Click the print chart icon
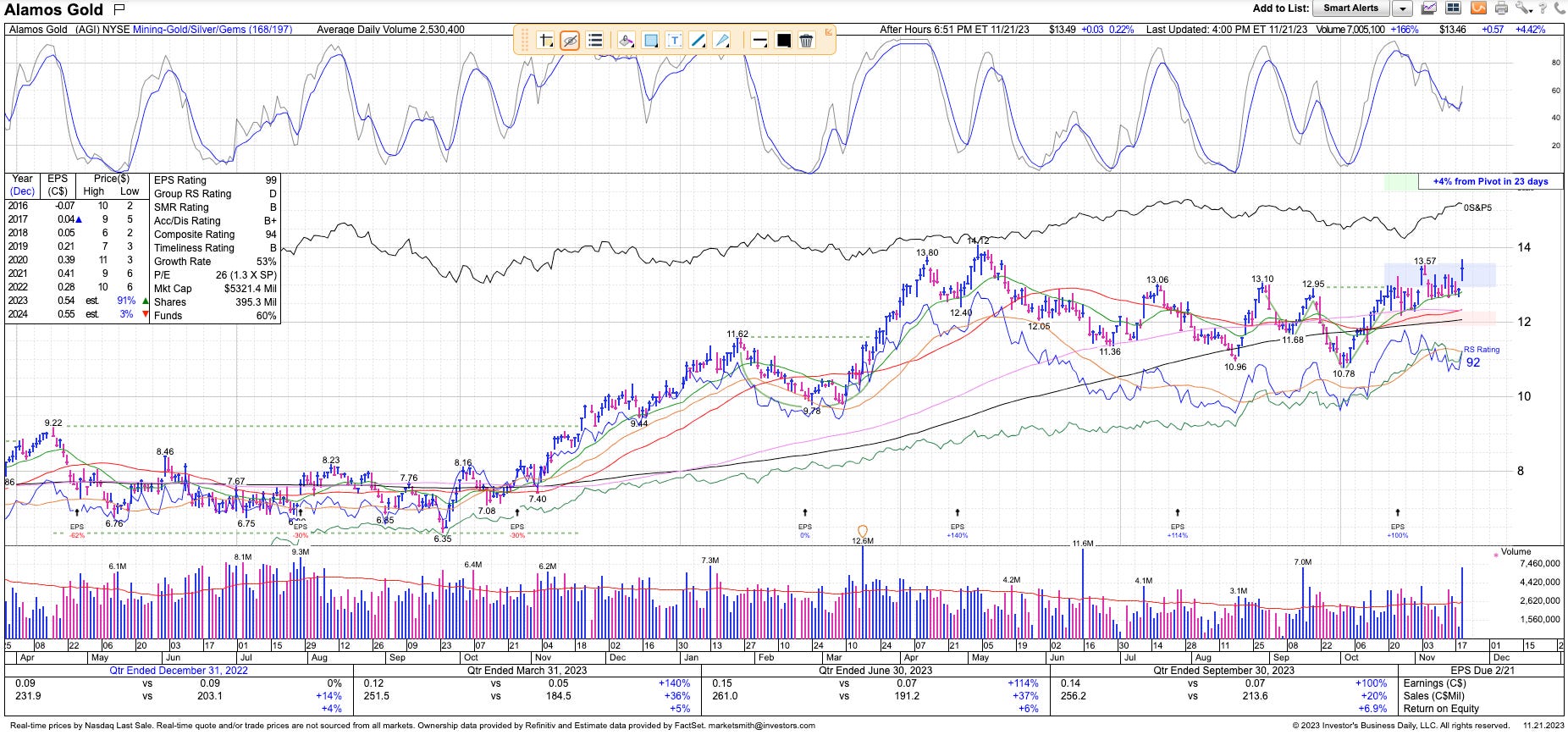 1501,8
